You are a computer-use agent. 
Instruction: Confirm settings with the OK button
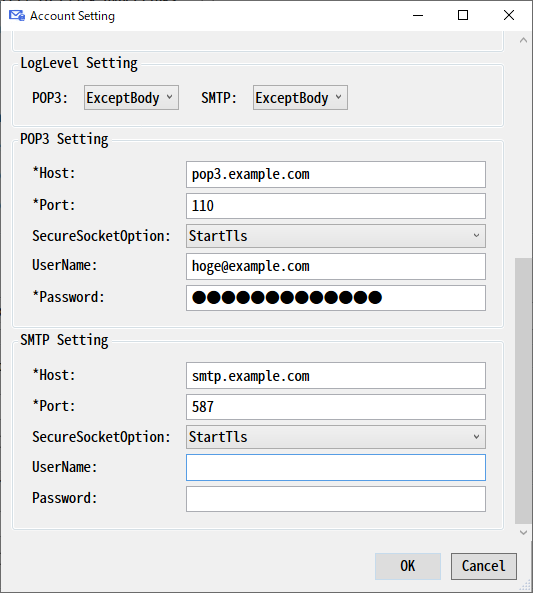click(x=408, y=566)
